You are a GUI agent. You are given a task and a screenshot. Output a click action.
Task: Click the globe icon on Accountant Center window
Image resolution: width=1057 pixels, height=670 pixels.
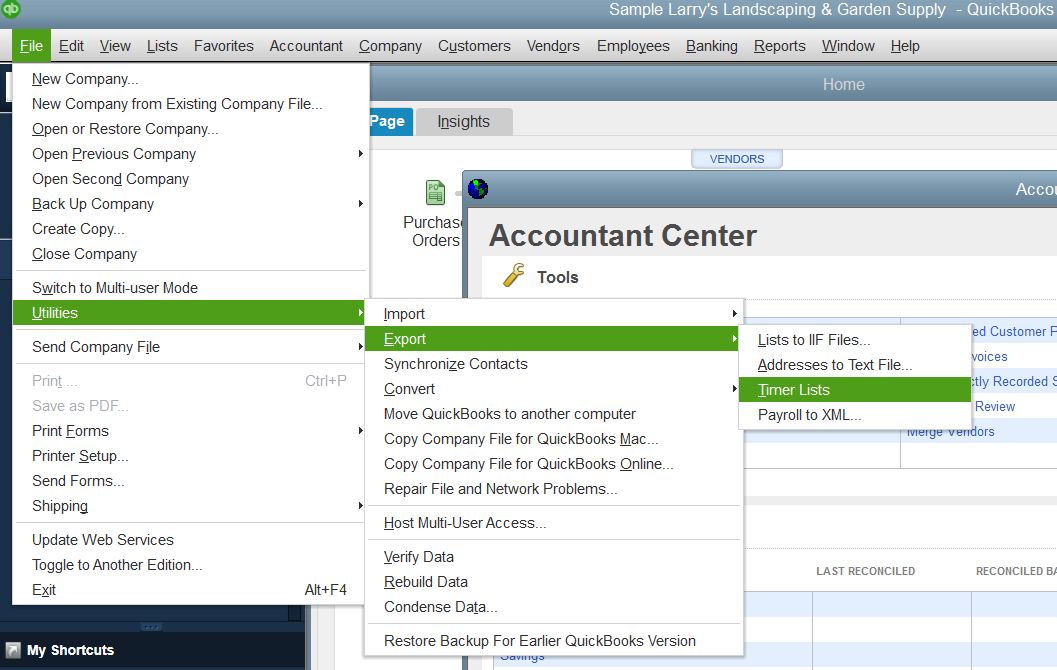coord(478,188)
